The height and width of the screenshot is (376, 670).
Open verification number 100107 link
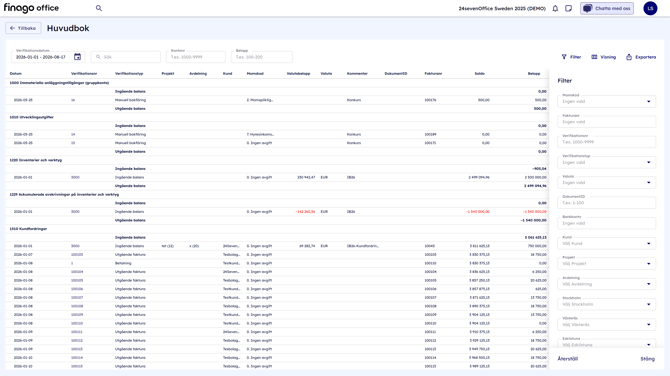[x=77, y=297]
